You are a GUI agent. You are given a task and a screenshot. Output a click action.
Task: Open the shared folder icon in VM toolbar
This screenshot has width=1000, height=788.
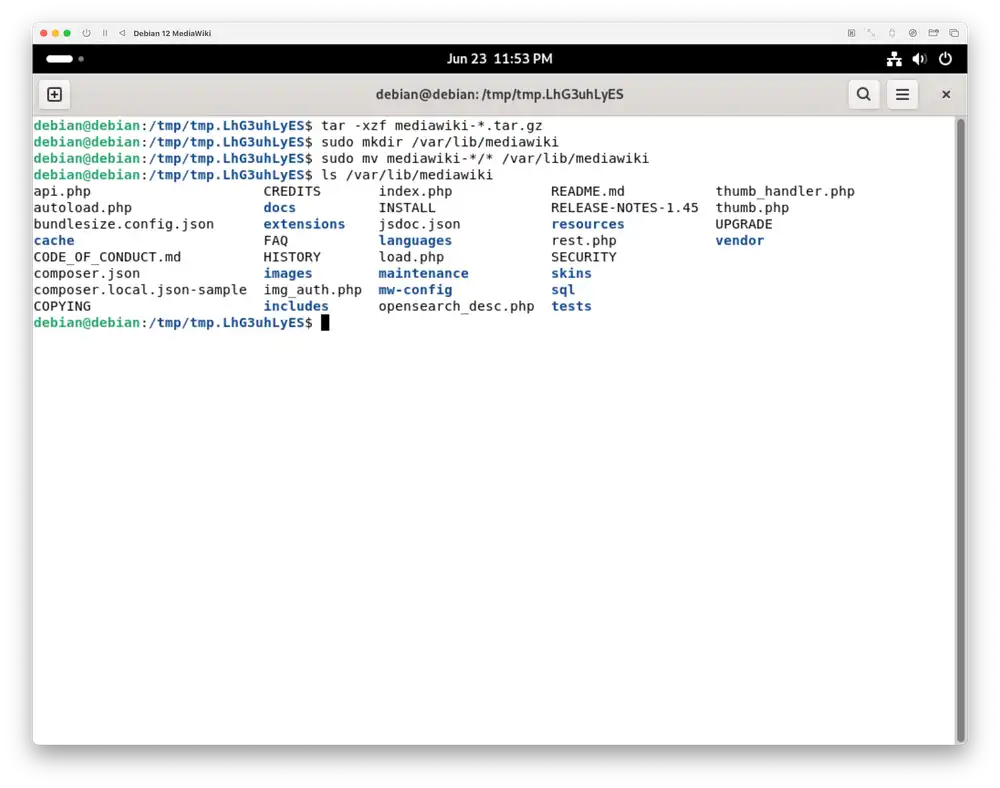(934, 33)
